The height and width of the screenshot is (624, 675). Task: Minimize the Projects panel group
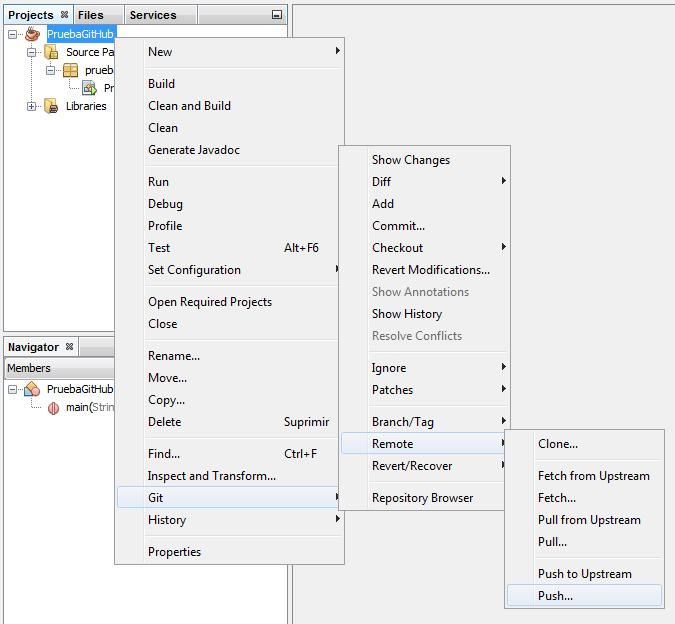pyautogui.click(x=277, y=15)
